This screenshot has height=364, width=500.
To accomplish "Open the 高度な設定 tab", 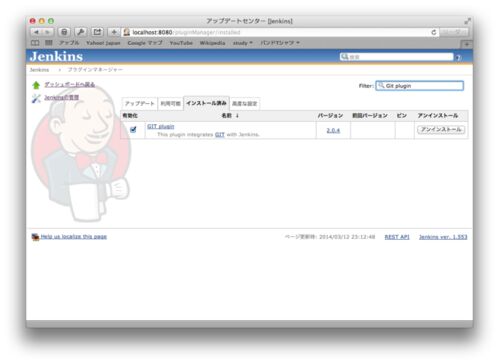I will tap(245, 103).
